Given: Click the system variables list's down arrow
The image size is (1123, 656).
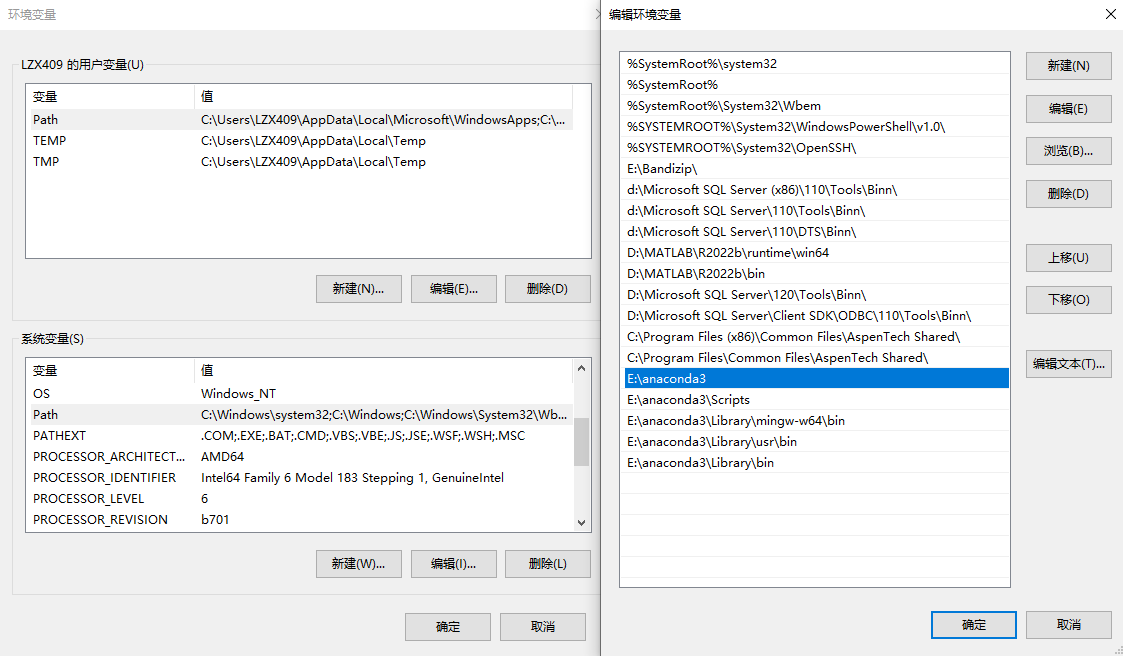Looking at the screenshot, I should pos(582,523).
